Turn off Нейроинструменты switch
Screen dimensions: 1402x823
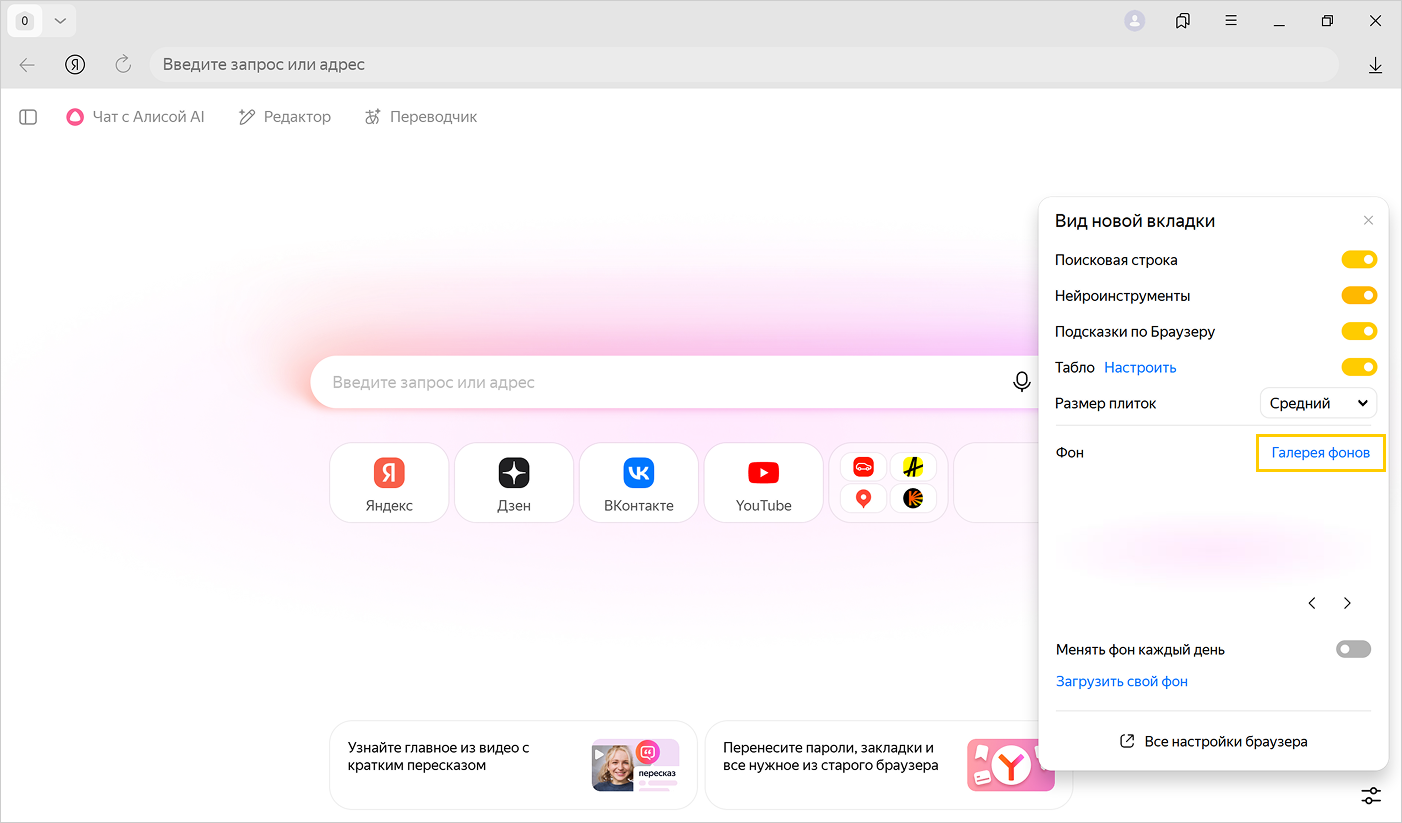click(1359, 296)
